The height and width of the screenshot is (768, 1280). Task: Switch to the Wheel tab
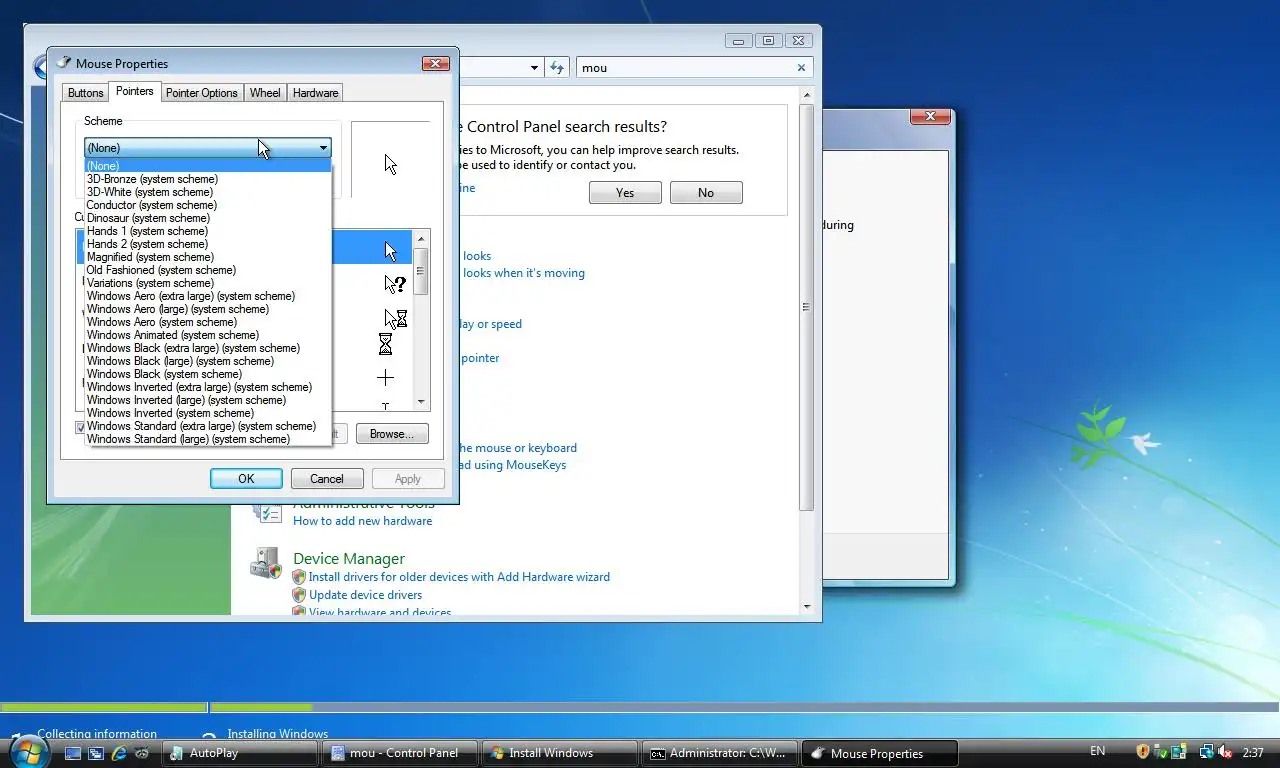[265, 93]
